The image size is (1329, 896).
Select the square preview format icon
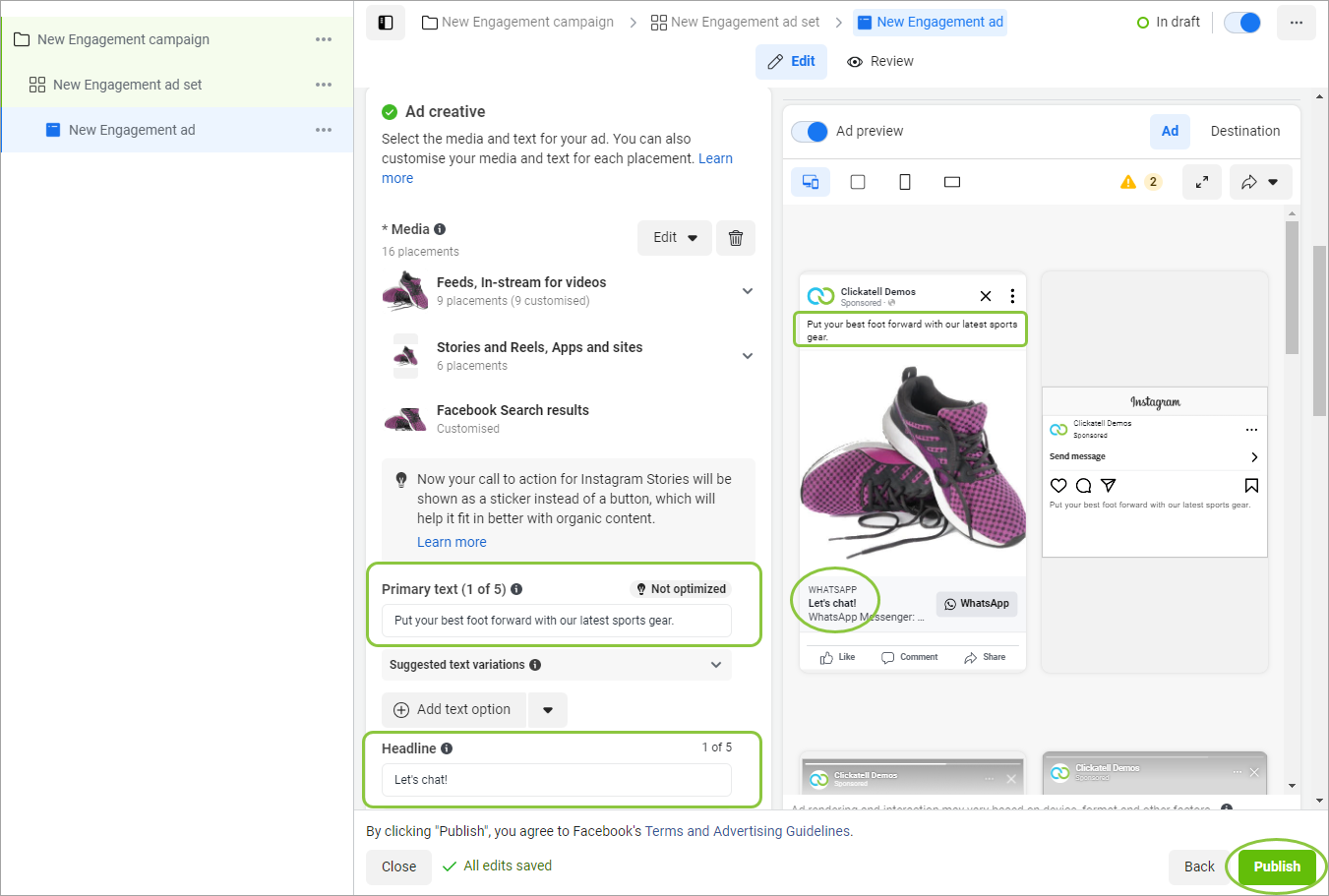point(858,182)
